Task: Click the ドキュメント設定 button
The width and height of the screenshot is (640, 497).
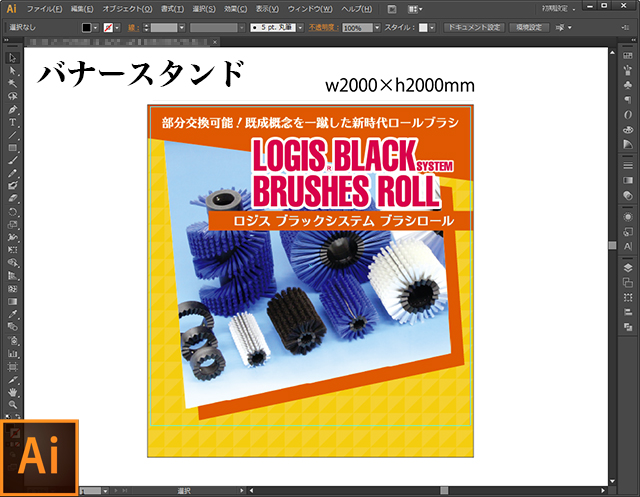Action: (474, 27)
